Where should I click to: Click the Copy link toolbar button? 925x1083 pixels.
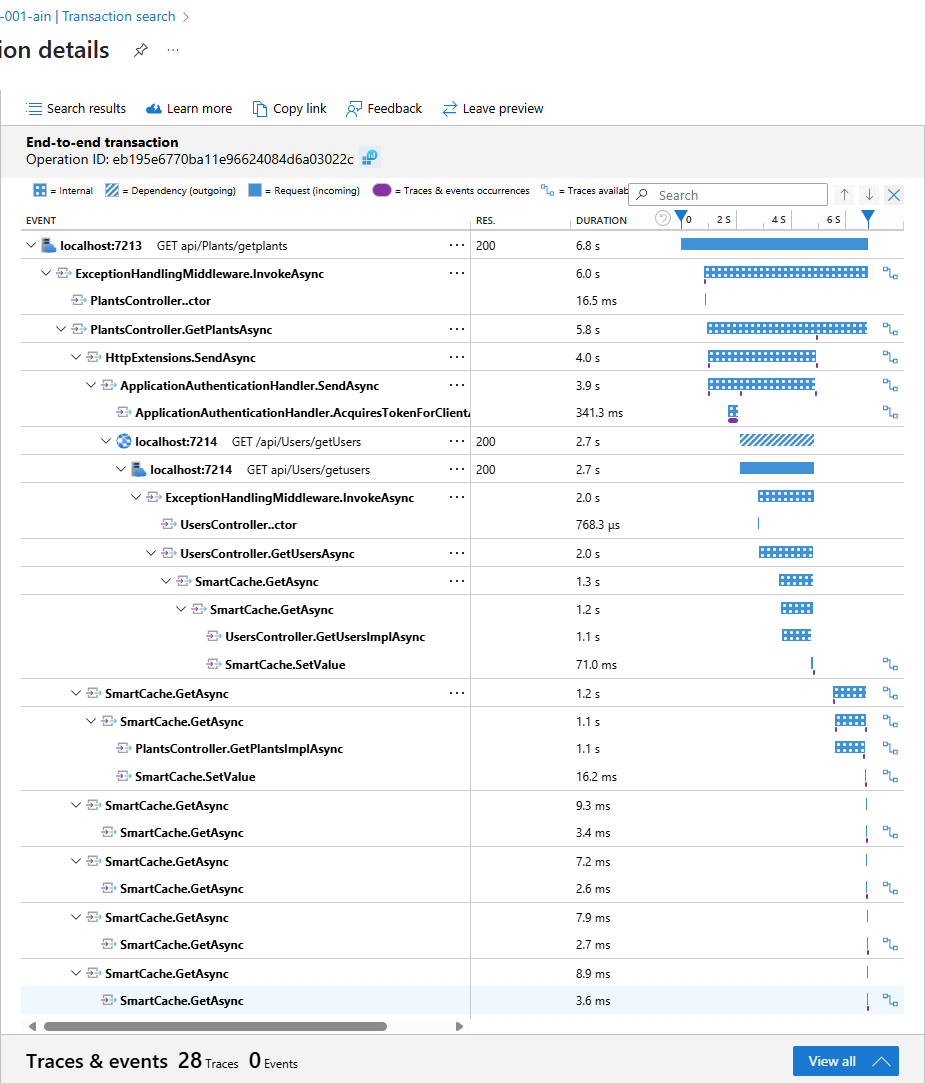[289, 108]
